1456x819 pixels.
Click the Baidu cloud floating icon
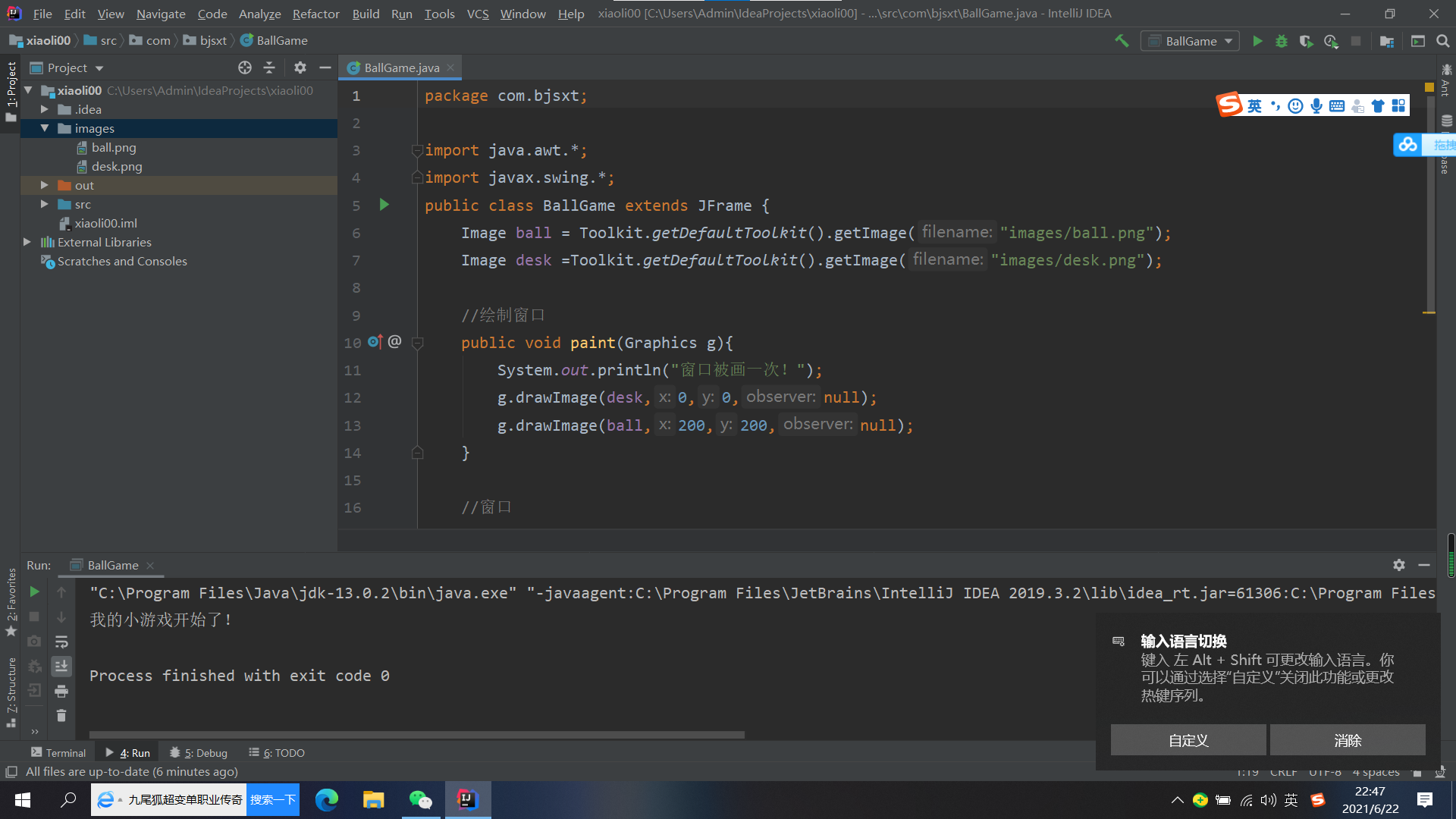pyautogui.click(x=1408, y=144)
